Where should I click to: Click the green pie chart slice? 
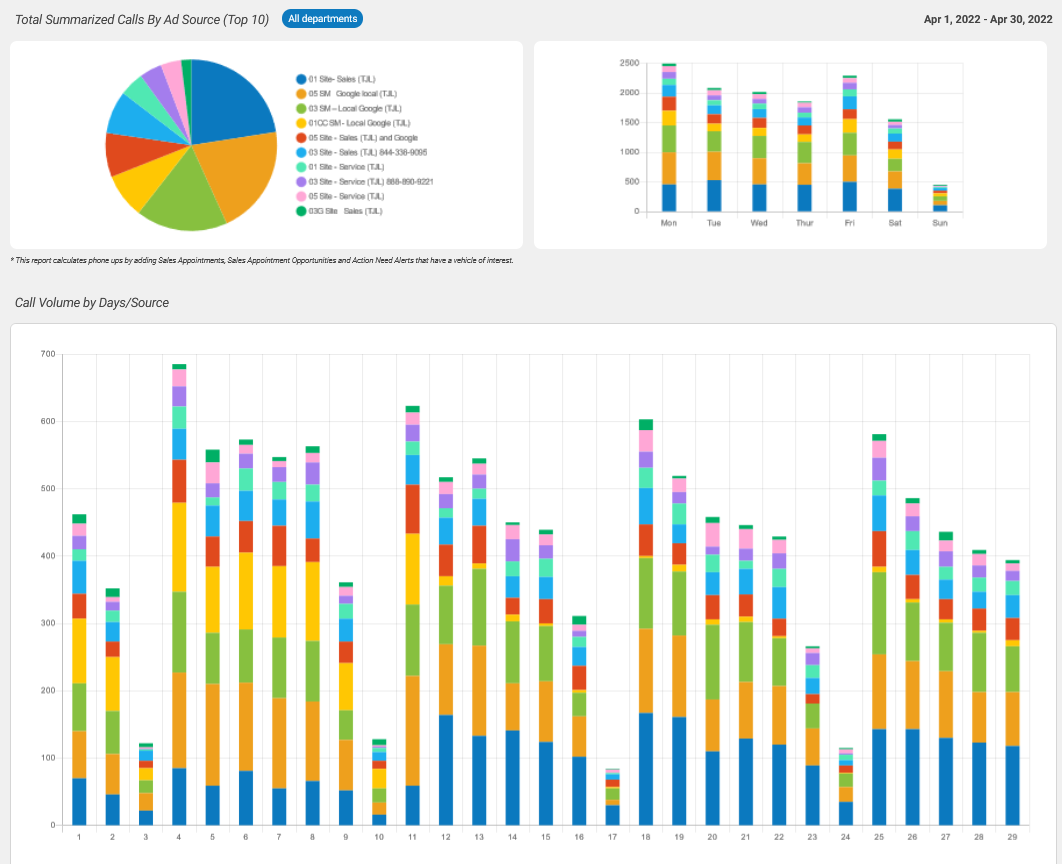pos(181,195)
